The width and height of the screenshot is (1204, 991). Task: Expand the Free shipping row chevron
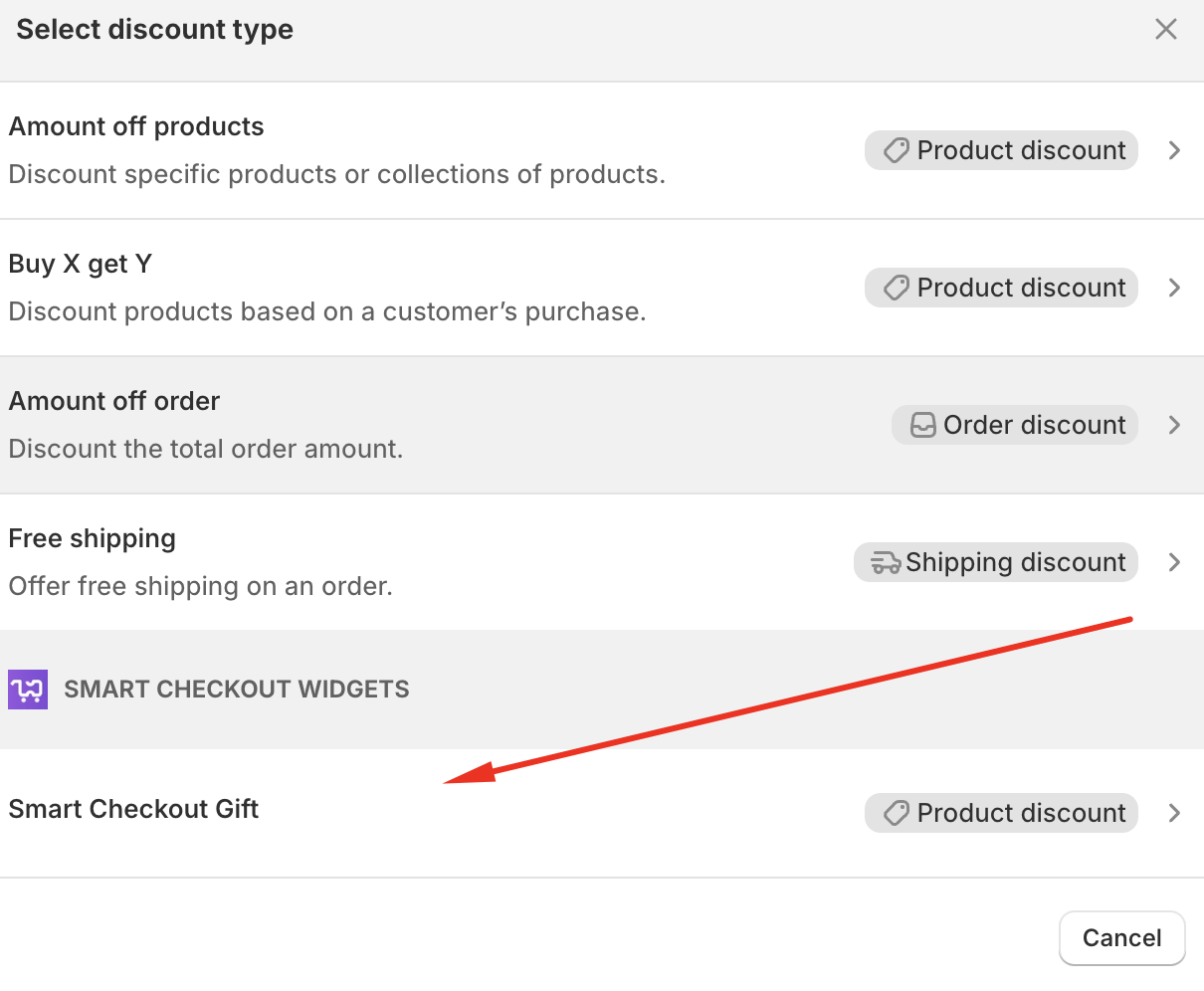tap(1174, 562)
